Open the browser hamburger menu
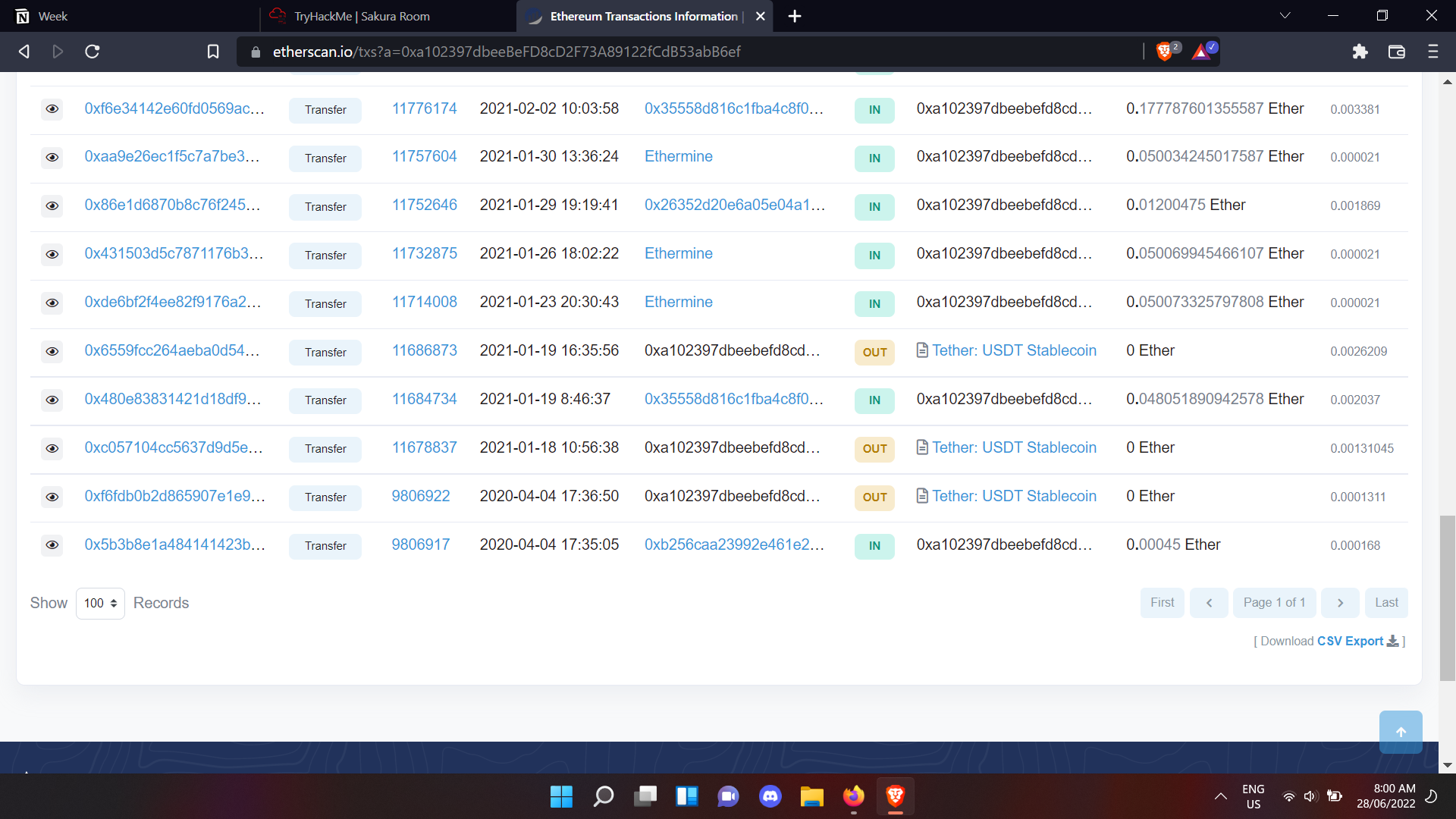The width and height of the screenshot is (1456, 819). pos(1432,52)
